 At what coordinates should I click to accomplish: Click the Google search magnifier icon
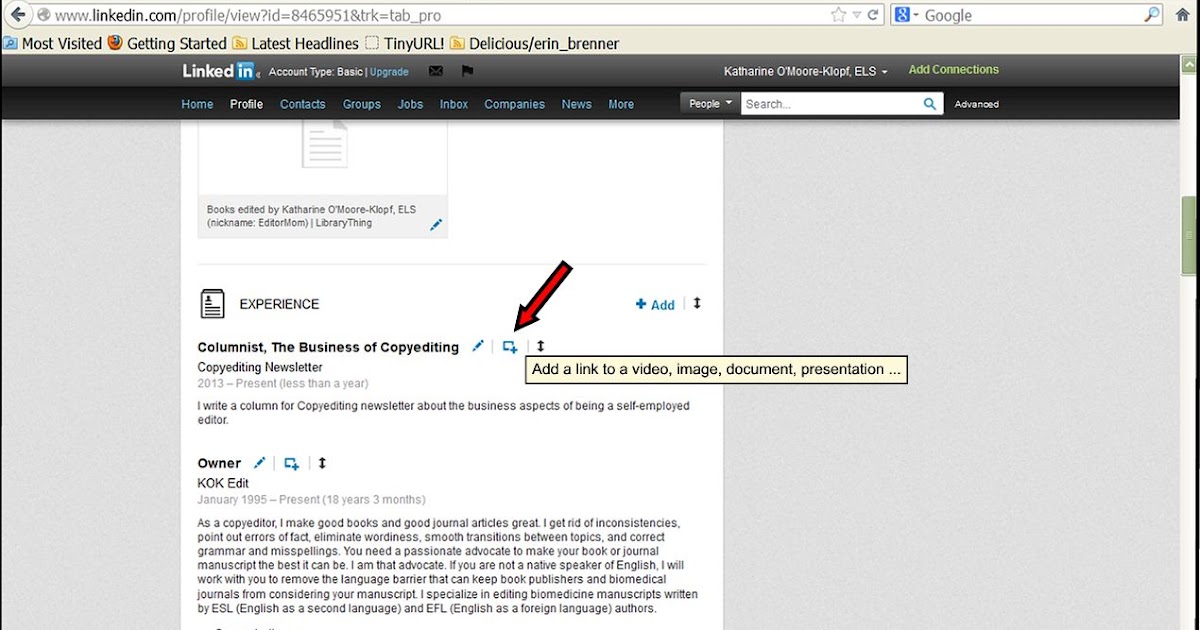1152,15
